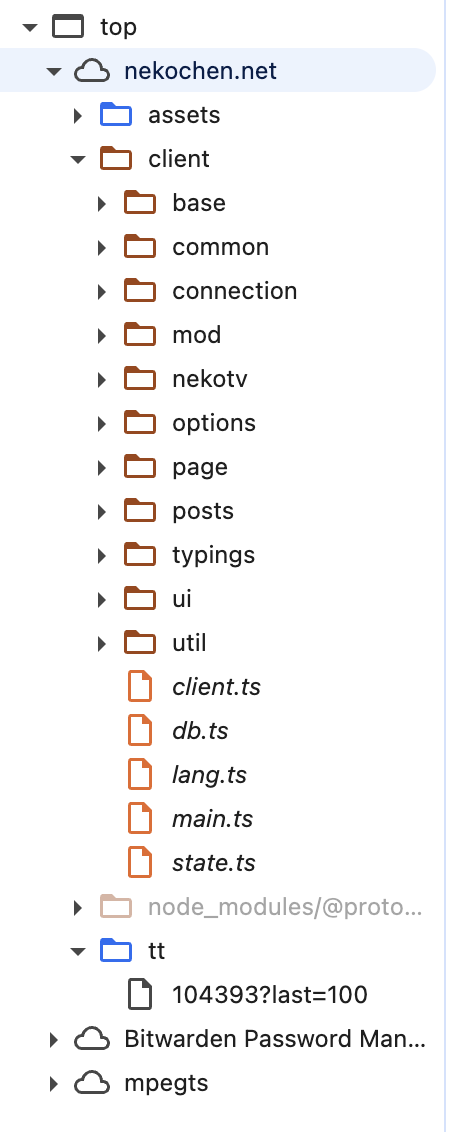Screen dimensions: 472x1132
Task: Click the cloud icon beside mpegts
Action: click(x=92, y=1083)
